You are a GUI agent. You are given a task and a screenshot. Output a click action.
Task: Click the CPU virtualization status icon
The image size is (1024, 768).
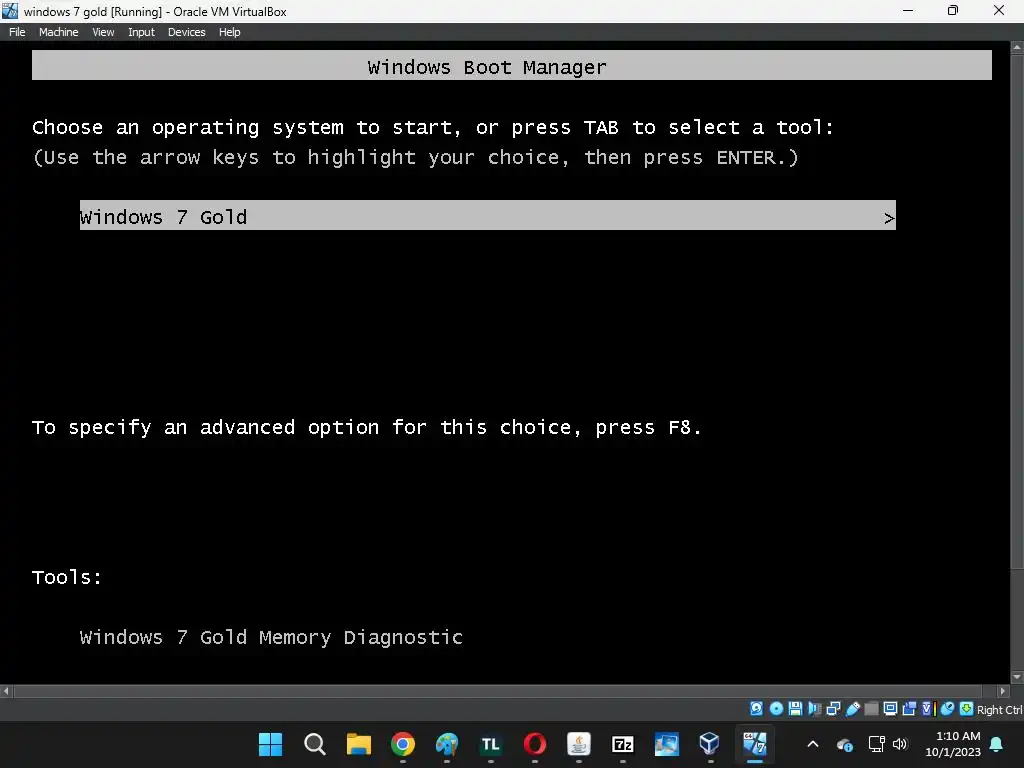pos(929,709)
